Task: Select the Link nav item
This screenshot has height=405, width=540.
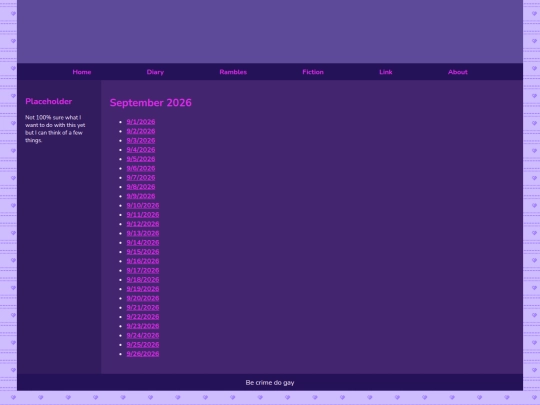Action: 385,72
